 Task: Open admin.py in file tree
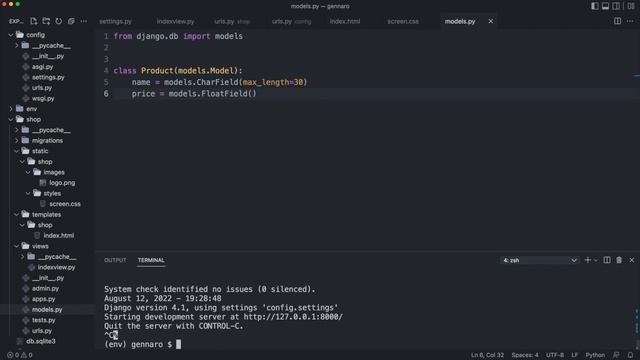45,289
